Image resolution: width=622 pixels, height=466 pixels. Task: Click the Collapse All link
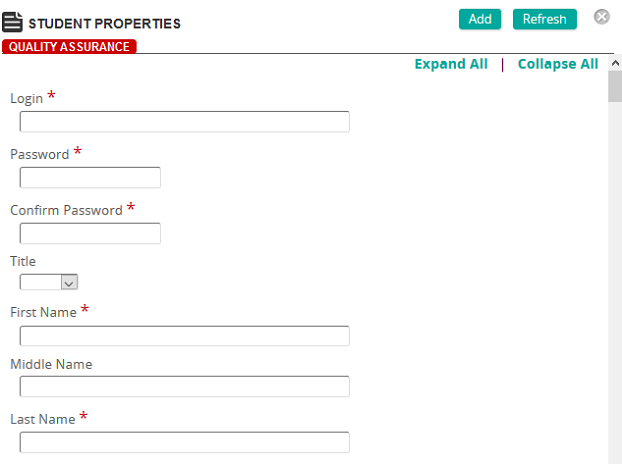pyautogui.click(x=558, y=64)
